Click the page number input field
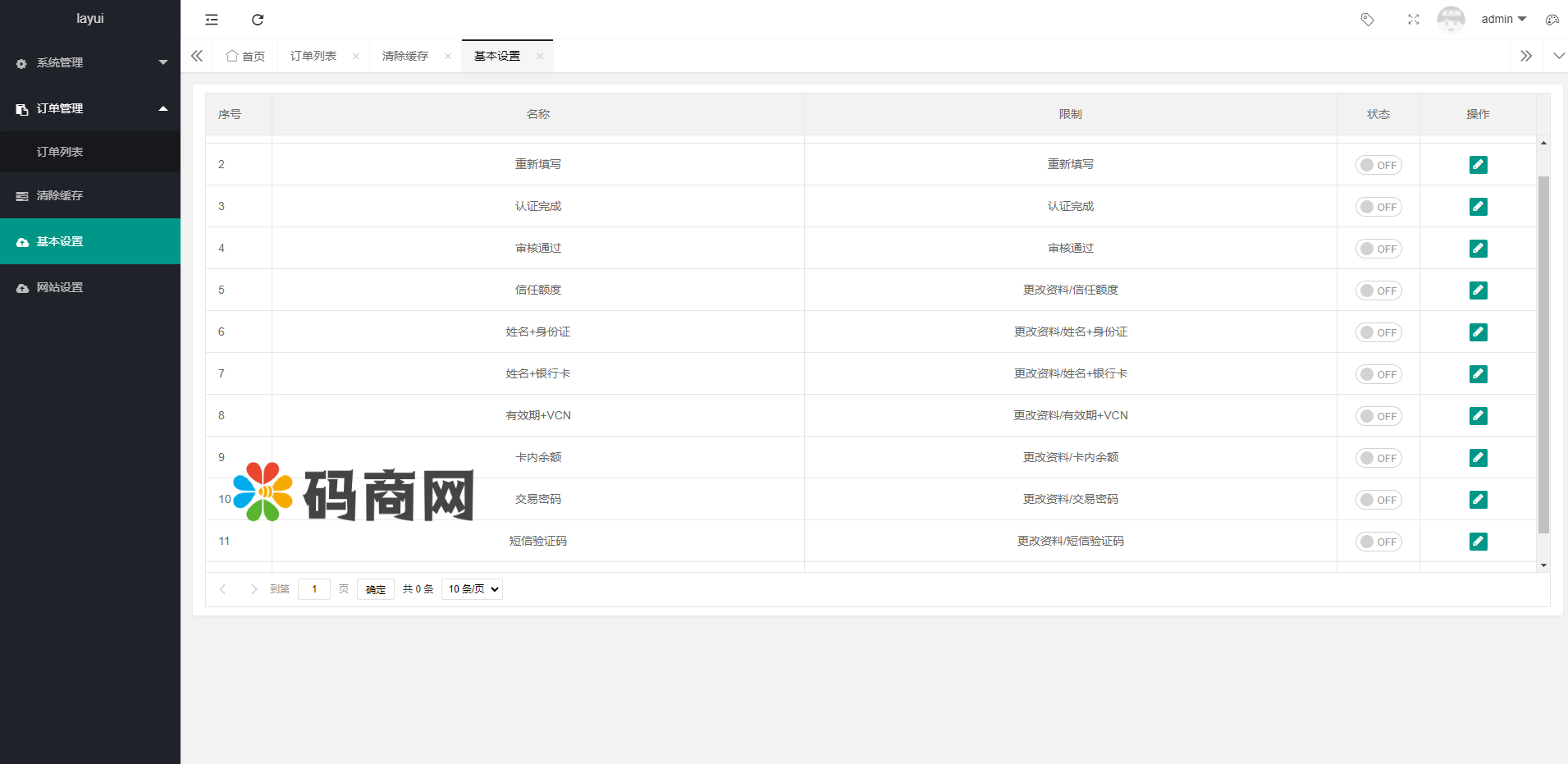Screen dimensions: 1568x764 [x=313, y=589]
